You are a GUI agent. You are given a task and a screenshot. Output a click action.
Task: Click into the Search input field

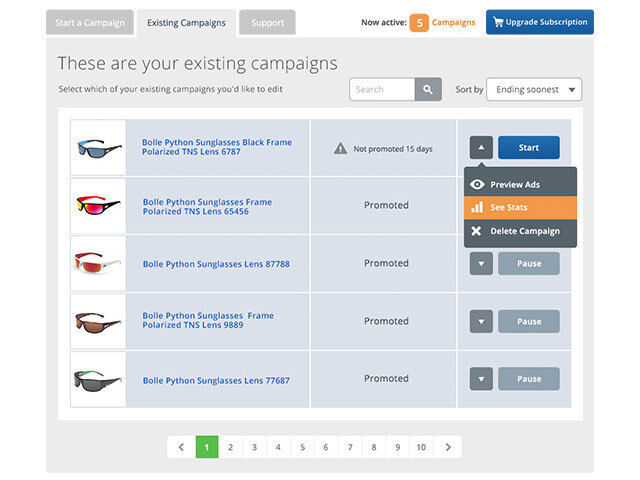382,89
